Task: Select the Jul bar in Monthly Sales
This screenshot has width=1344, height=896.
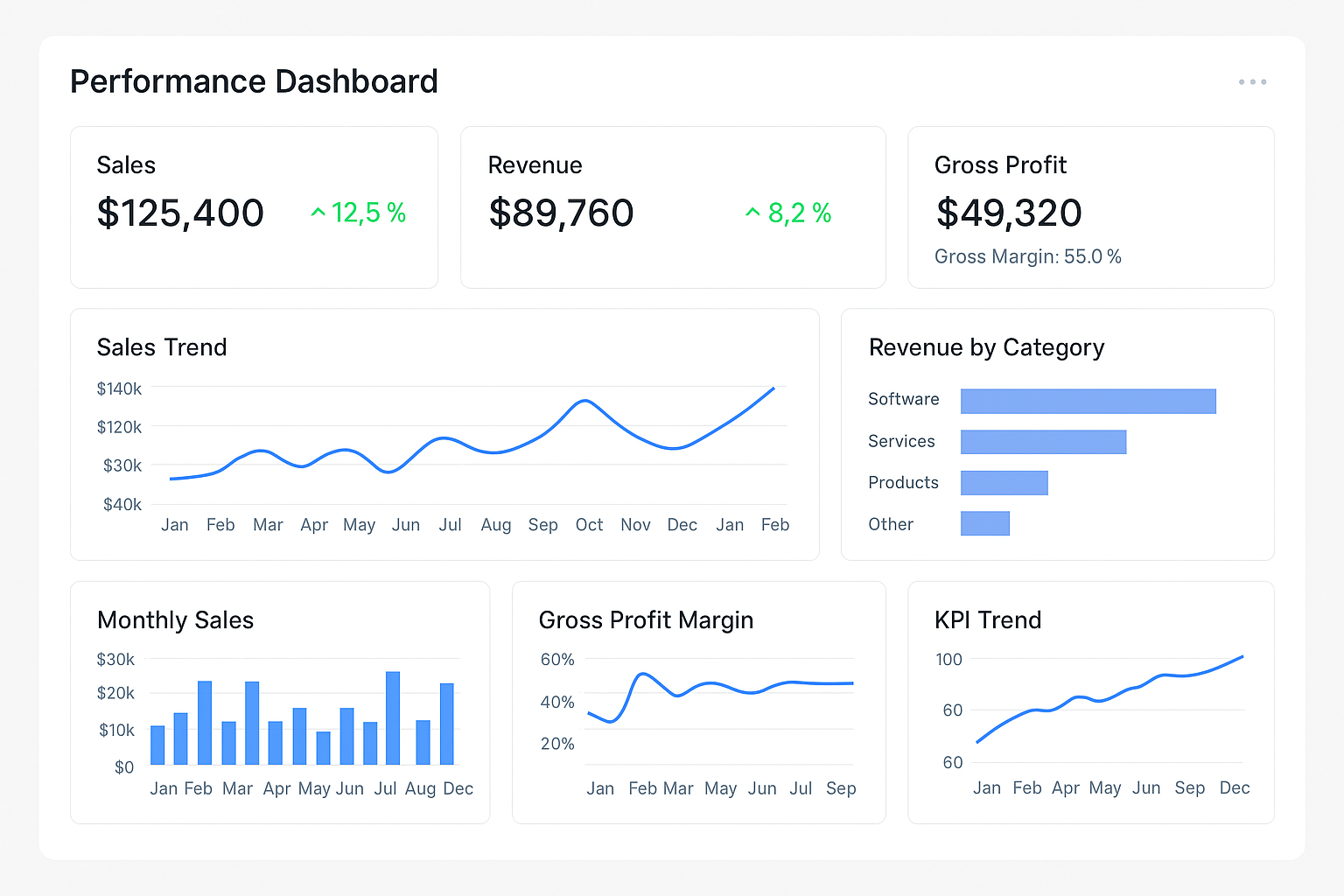Action: tap(391, 717)
